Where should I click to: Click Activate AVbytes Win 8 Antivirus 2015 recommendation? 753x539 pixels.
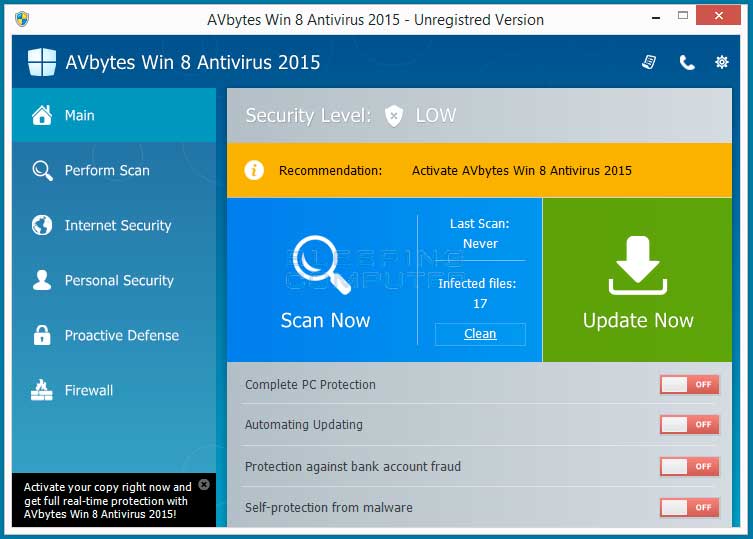coord(522,171)
